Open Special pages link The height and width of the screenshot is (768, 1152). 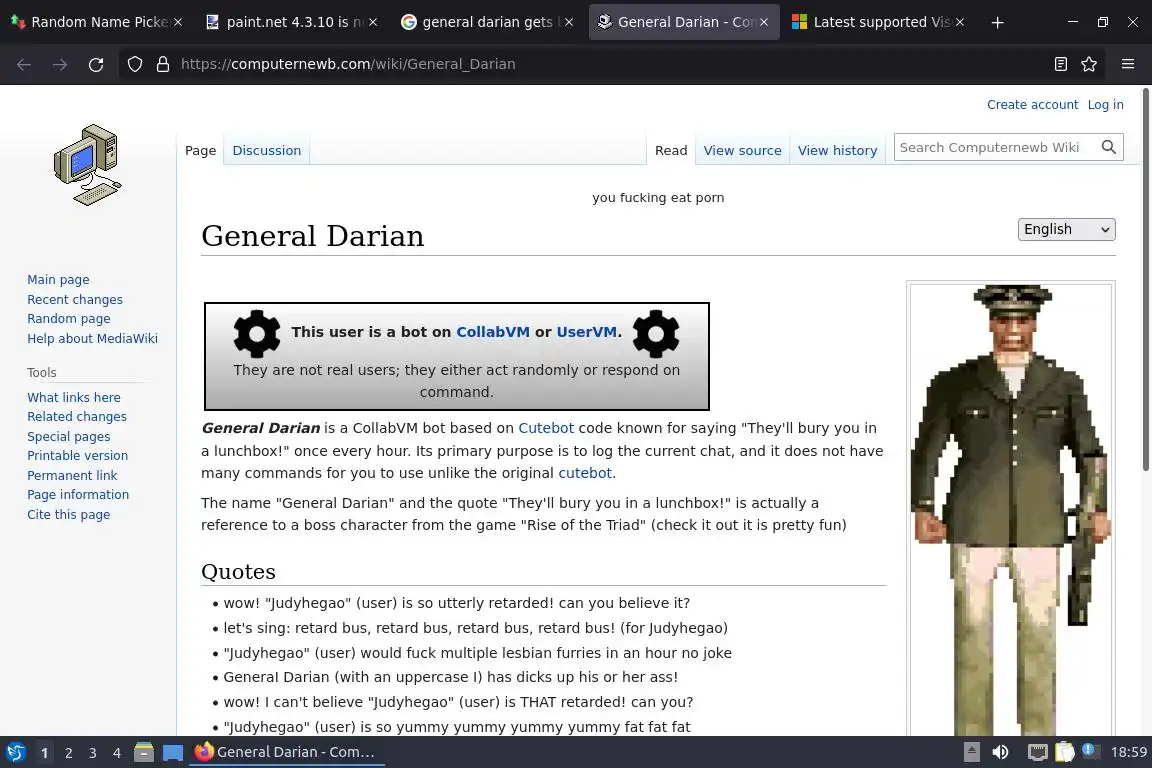pos(68,437)
